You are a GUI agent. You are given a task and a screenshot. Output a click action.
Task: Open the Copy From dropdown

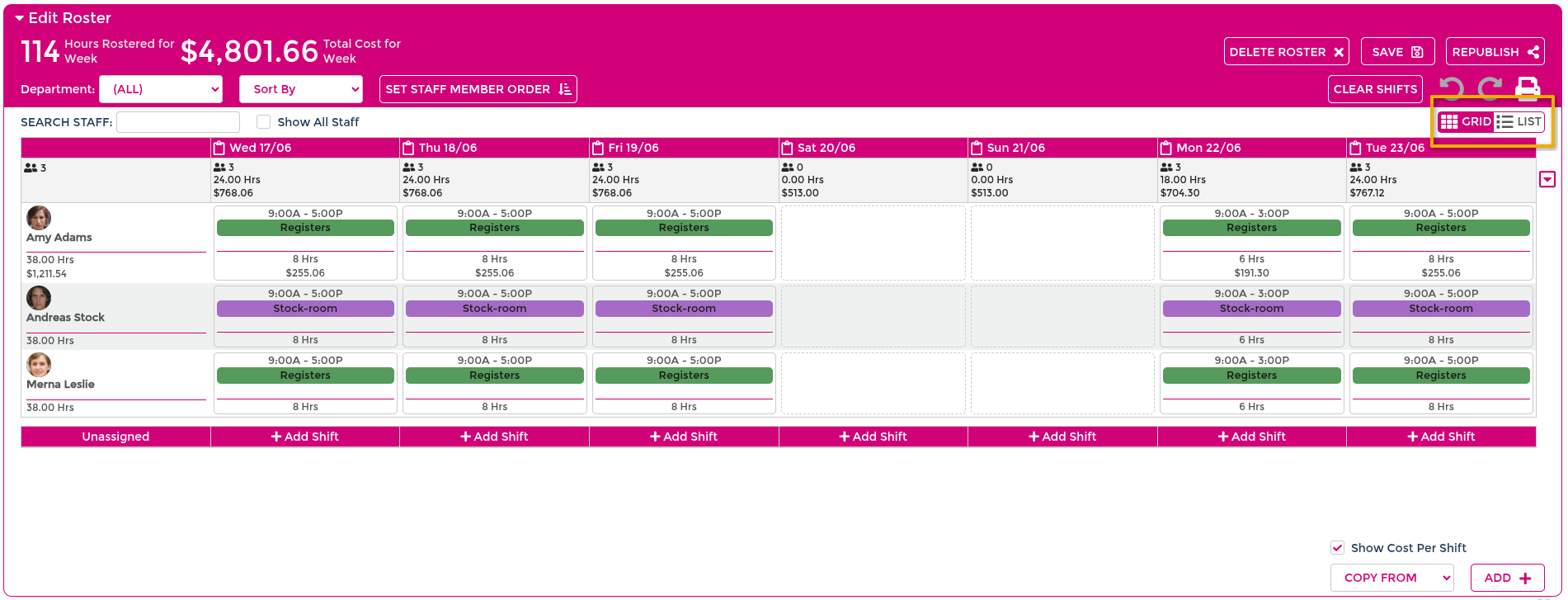(x=1392, y=578)
